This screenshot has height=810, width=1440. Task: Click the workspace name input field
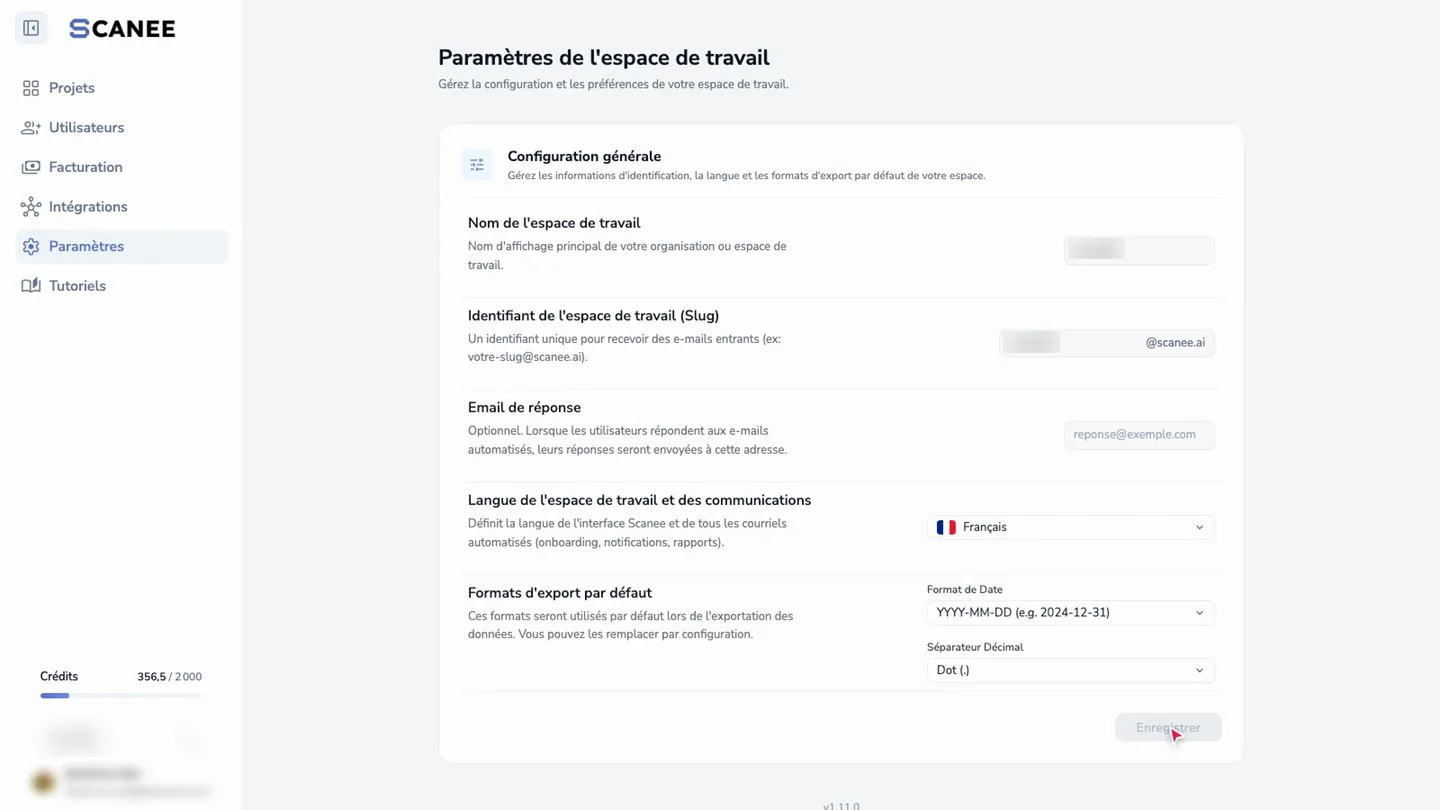(x=1139, y=250)
